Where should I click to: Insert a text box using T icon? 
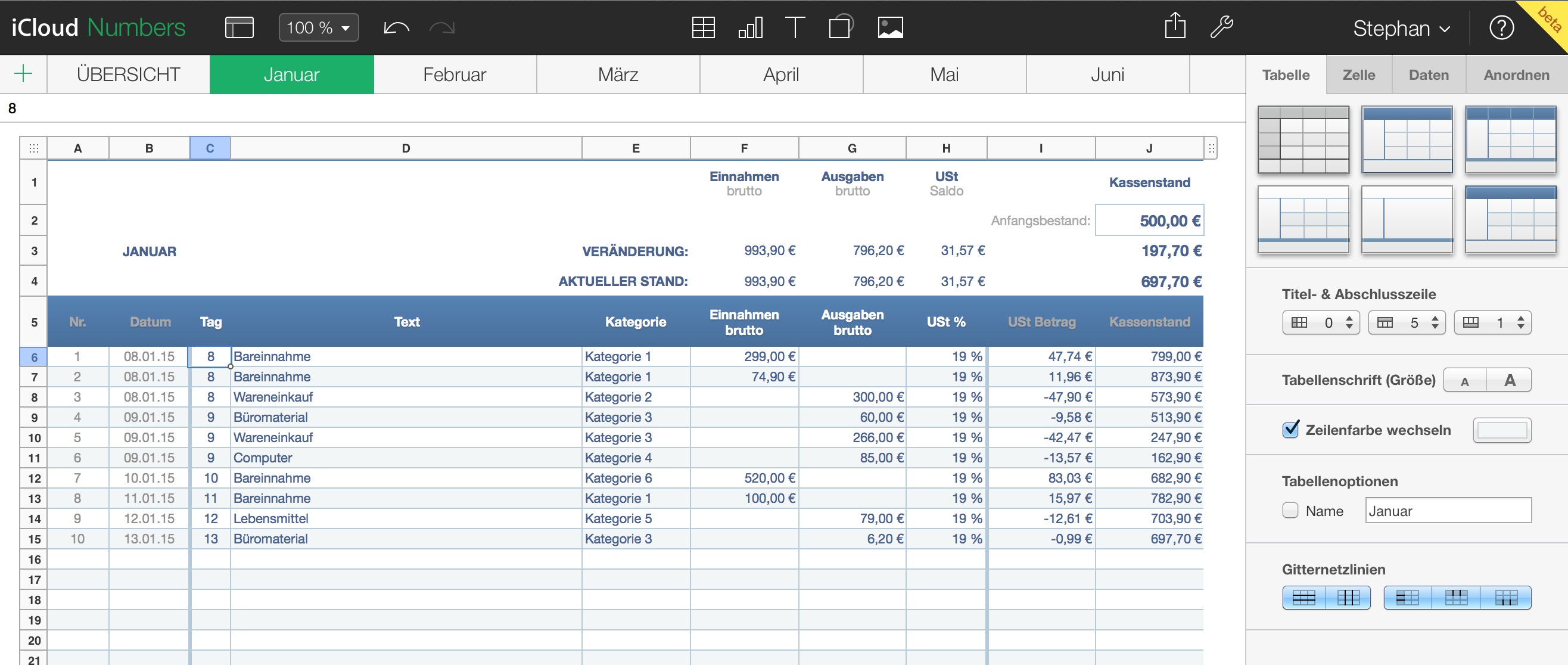coord(795,27)
